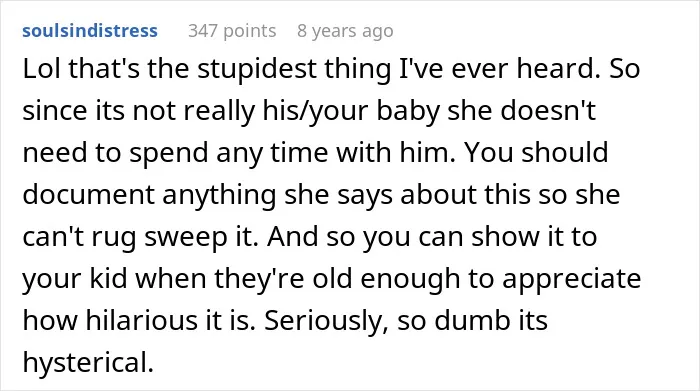Viewport: 700px width, 391px height.
Task: Click the 8 years ago timestamp
Action: click(345, 31)
